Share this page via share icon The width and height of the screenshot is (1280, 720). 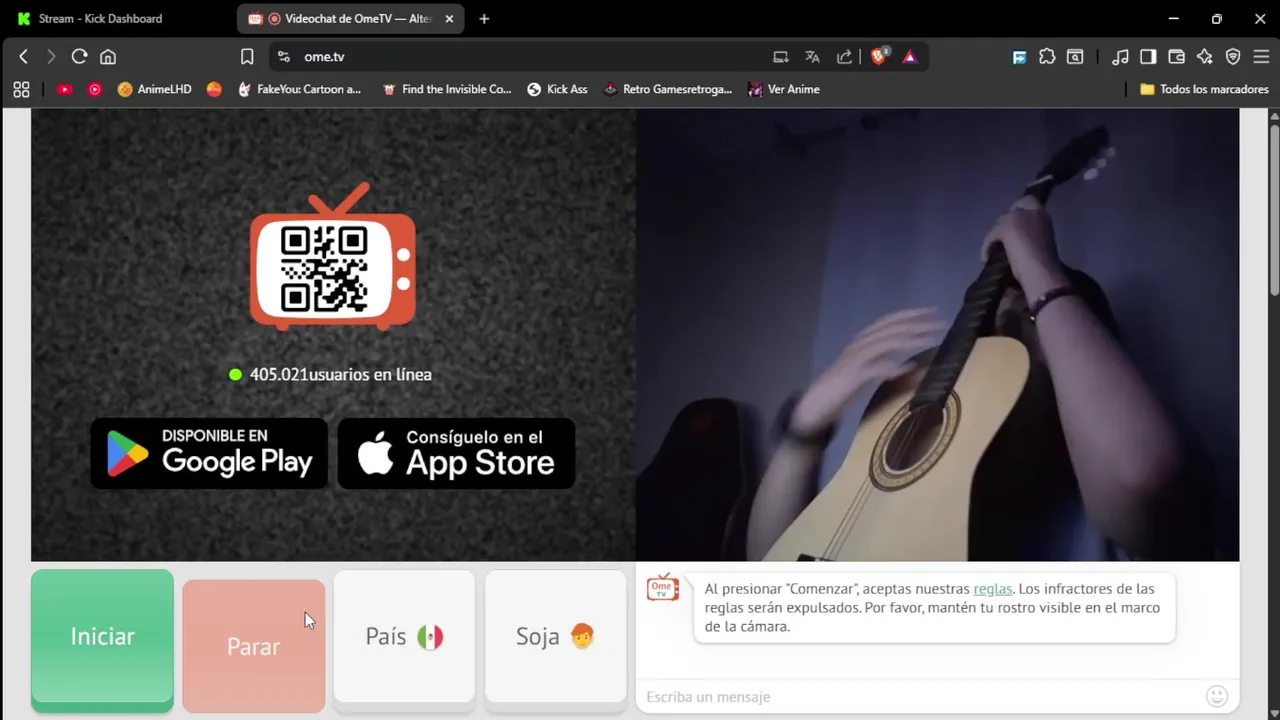pyautogui.click(x=844, y=57)
